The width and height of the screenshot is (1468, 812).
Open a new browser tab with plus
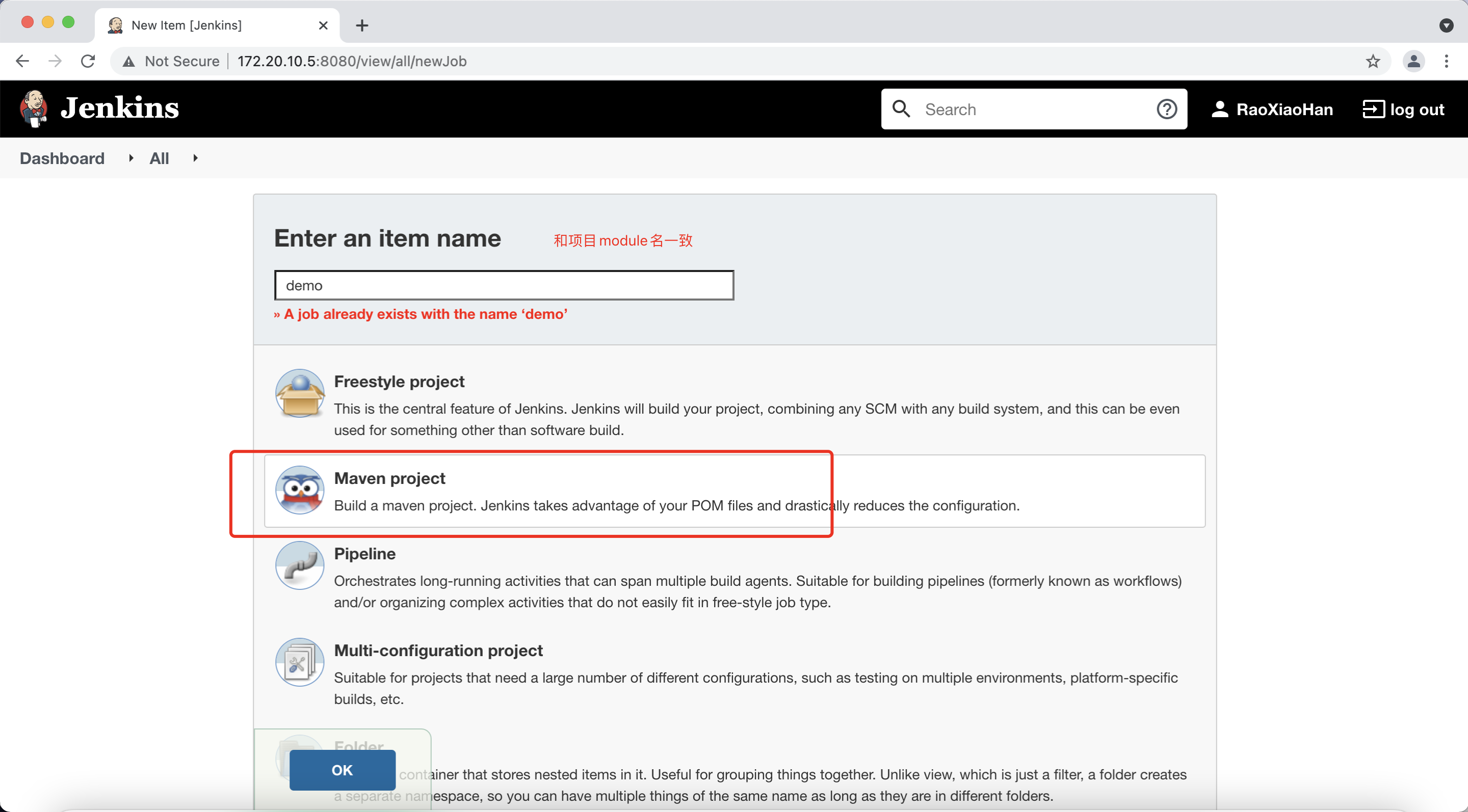pos(362,25)
